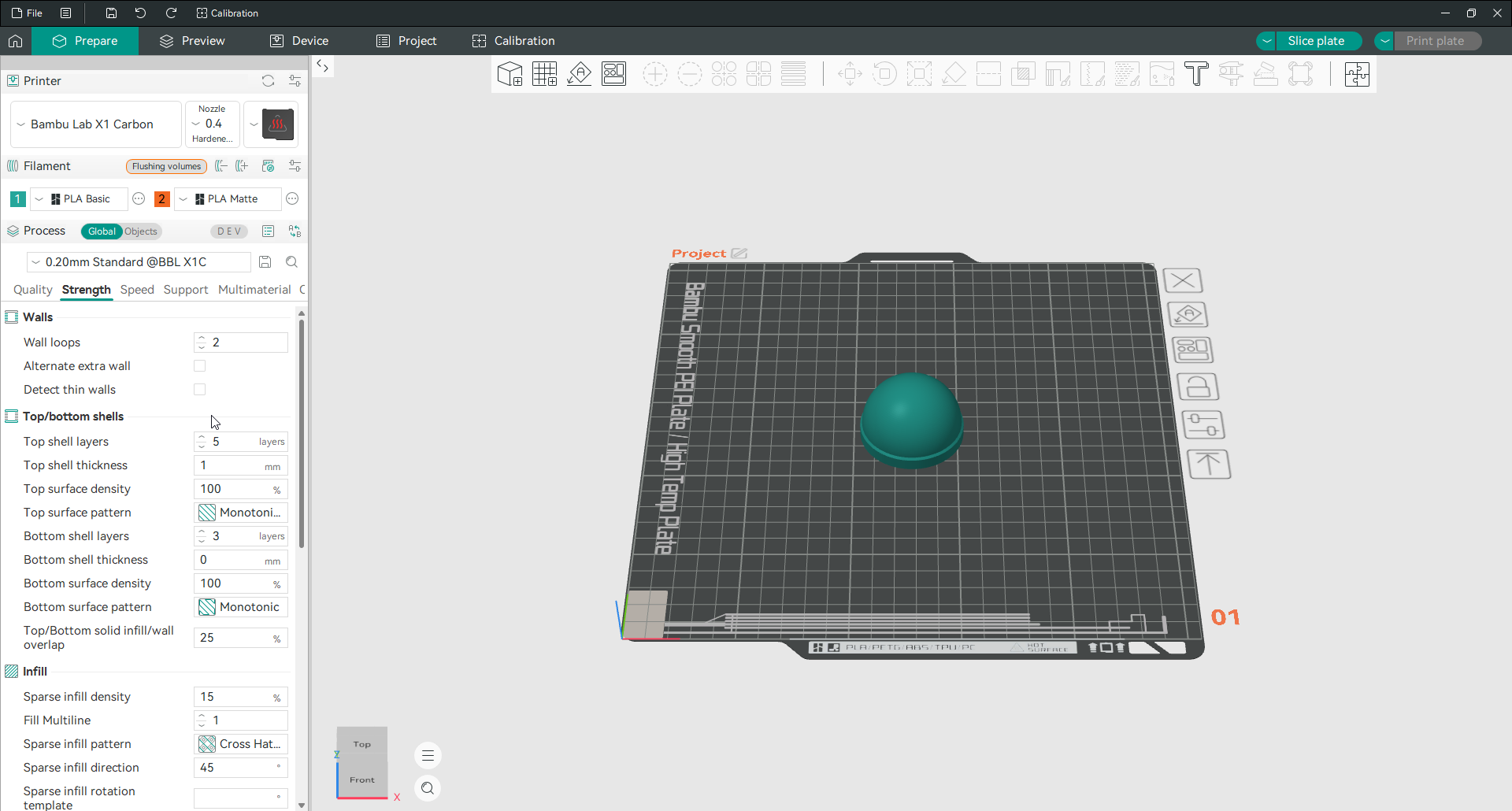This screenshot has height=811, width=1512.
Task: Click filament 1 green color swatch
Action: [x=17, y=199]
